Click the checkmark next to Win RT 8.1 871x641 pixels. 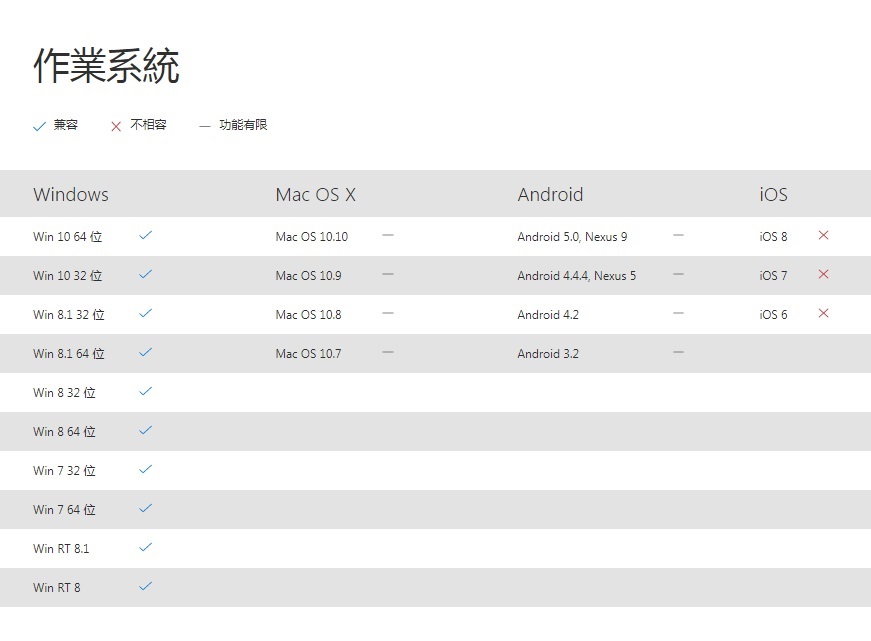[x=146, y=547]
